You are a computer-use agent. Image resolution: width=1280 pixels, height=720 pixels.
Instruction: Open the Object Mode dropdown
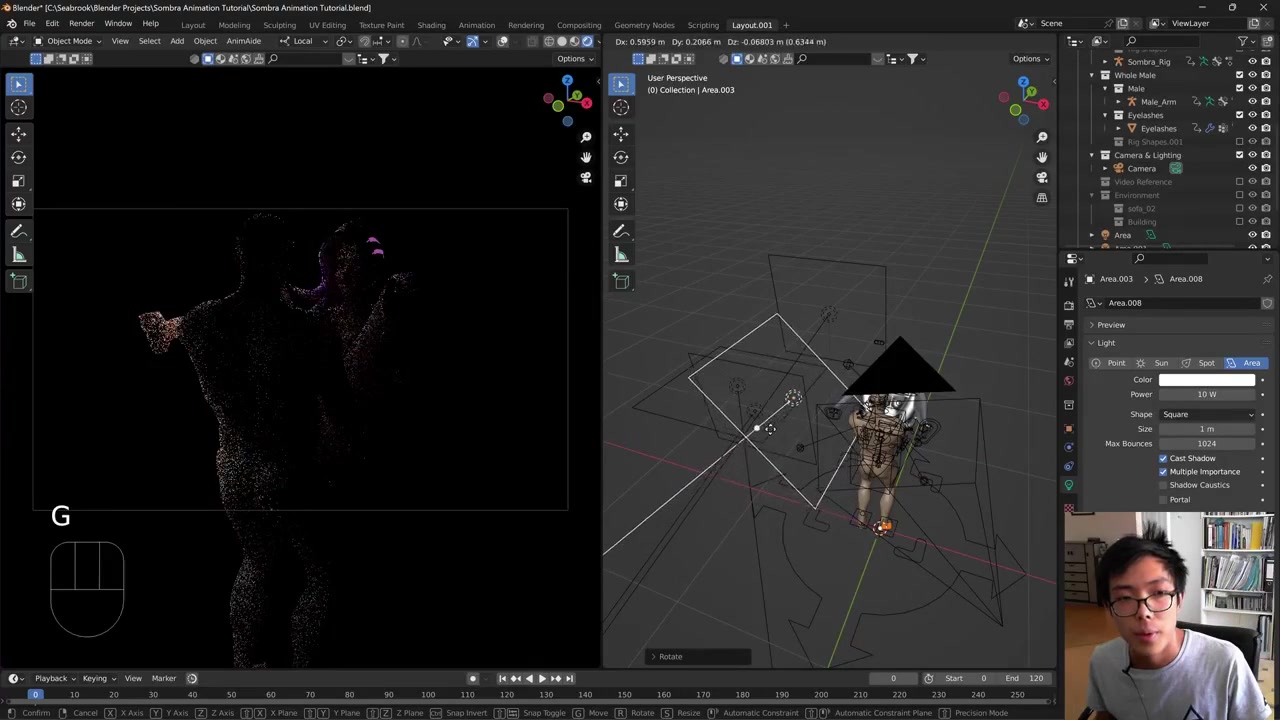(x=67, y=41)
